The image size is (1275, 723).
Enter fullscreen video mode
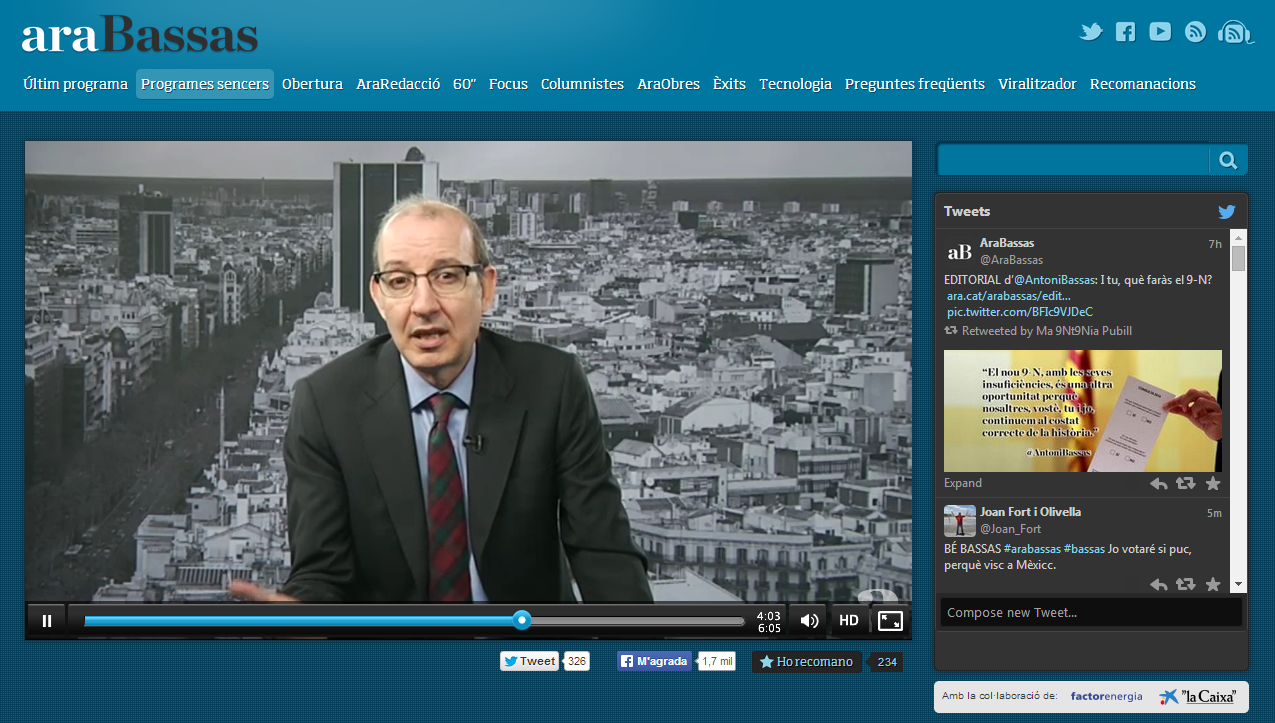click(x=890, y=621)
